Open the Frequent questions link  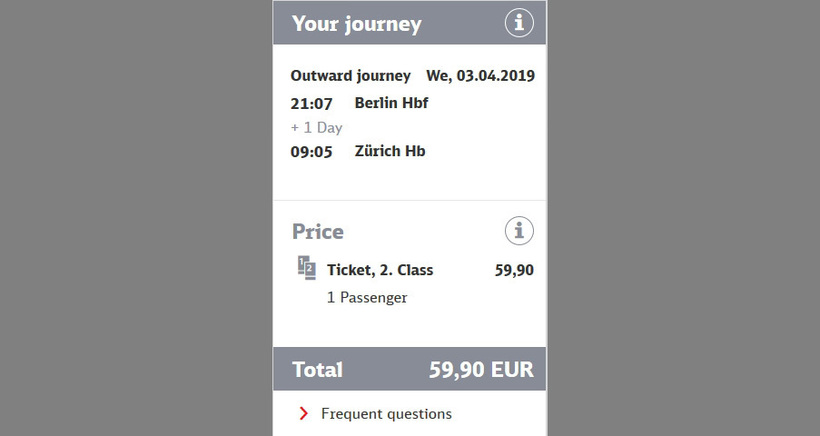(x=386, y=414)
